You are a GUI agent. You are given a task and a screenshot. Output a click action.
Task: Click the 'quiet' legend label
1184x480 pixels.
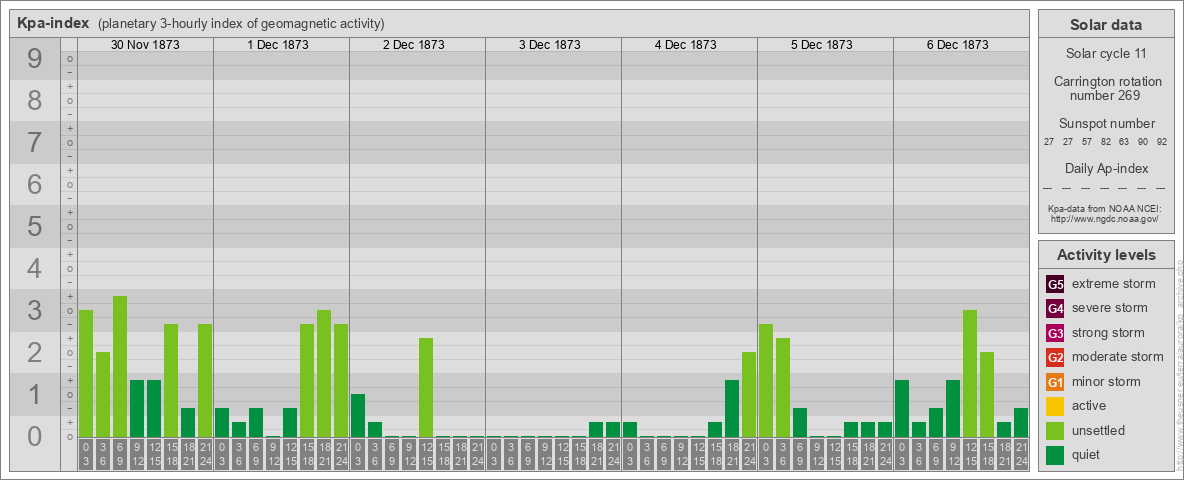click(x=1088, y=454)
